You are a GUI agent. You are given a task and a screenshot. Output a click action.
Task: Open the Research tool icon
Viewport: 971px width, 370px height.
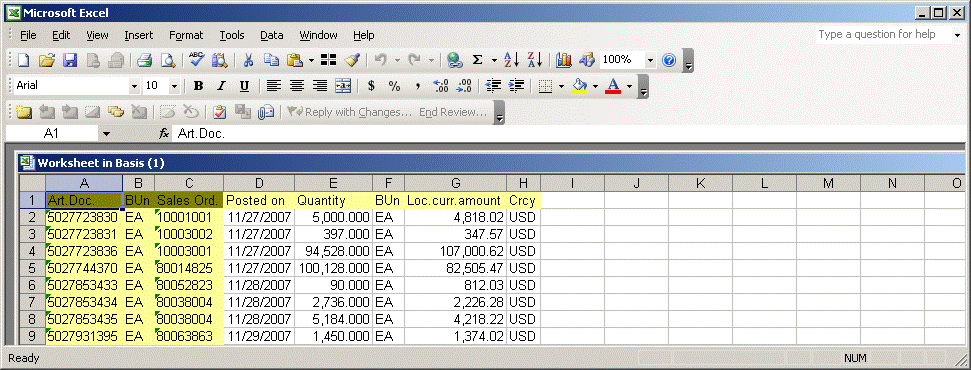pos(219,60)
